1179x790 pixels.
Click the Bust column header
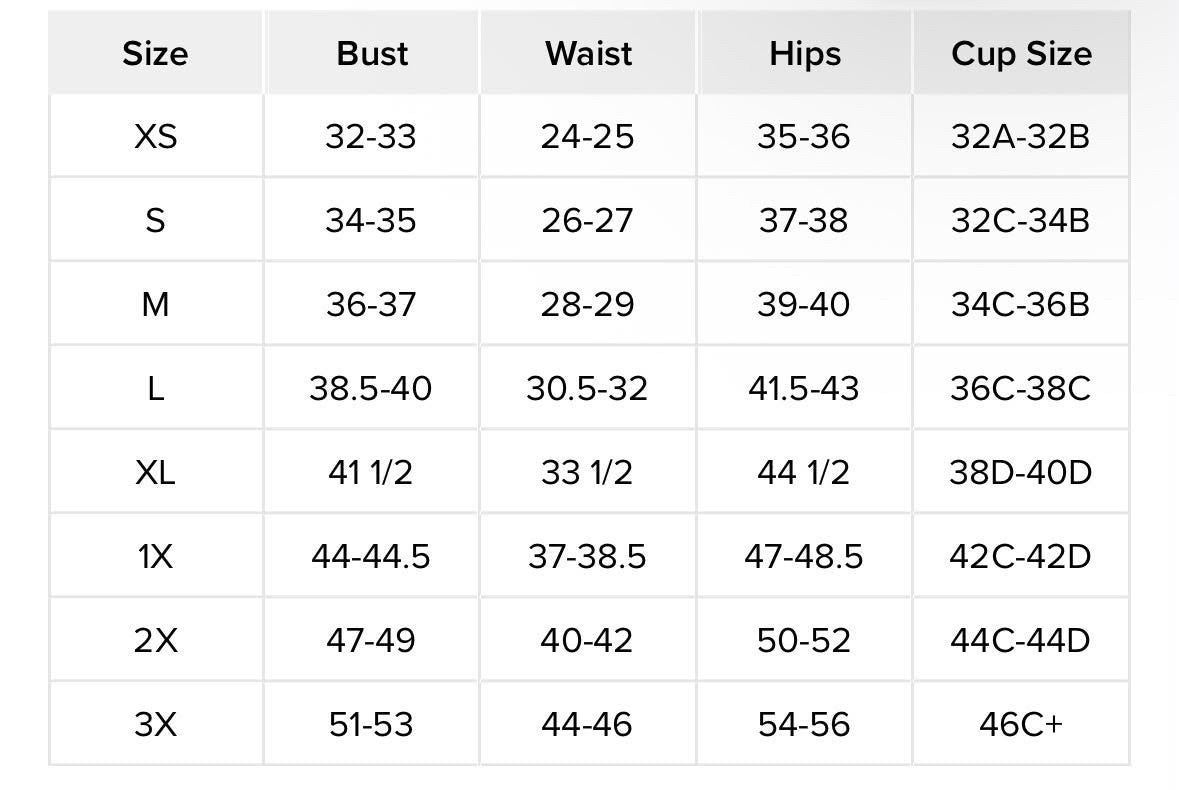(x=371, y=53)
